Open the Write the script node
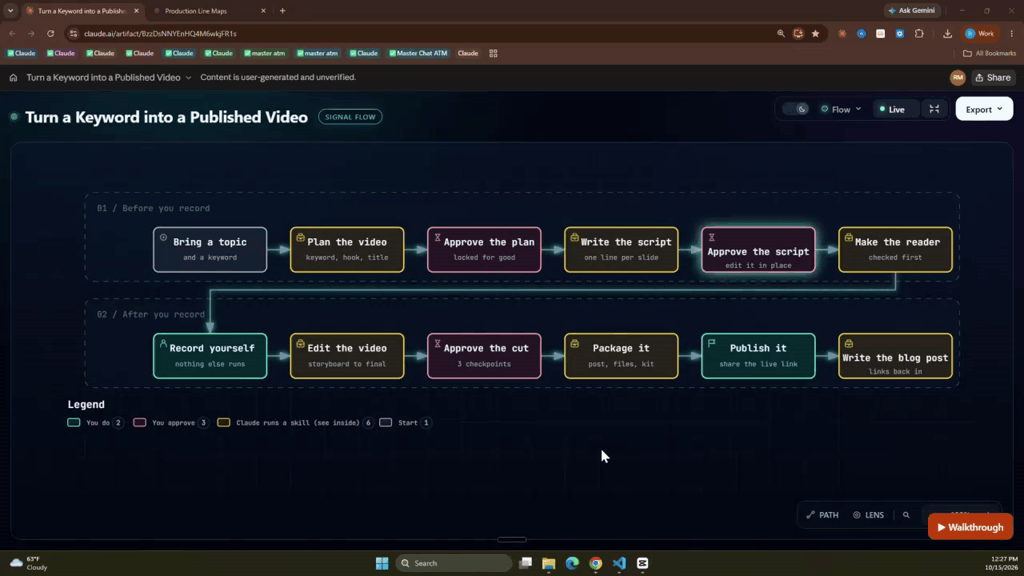1024x576 pixels. [x=621, y=249]
